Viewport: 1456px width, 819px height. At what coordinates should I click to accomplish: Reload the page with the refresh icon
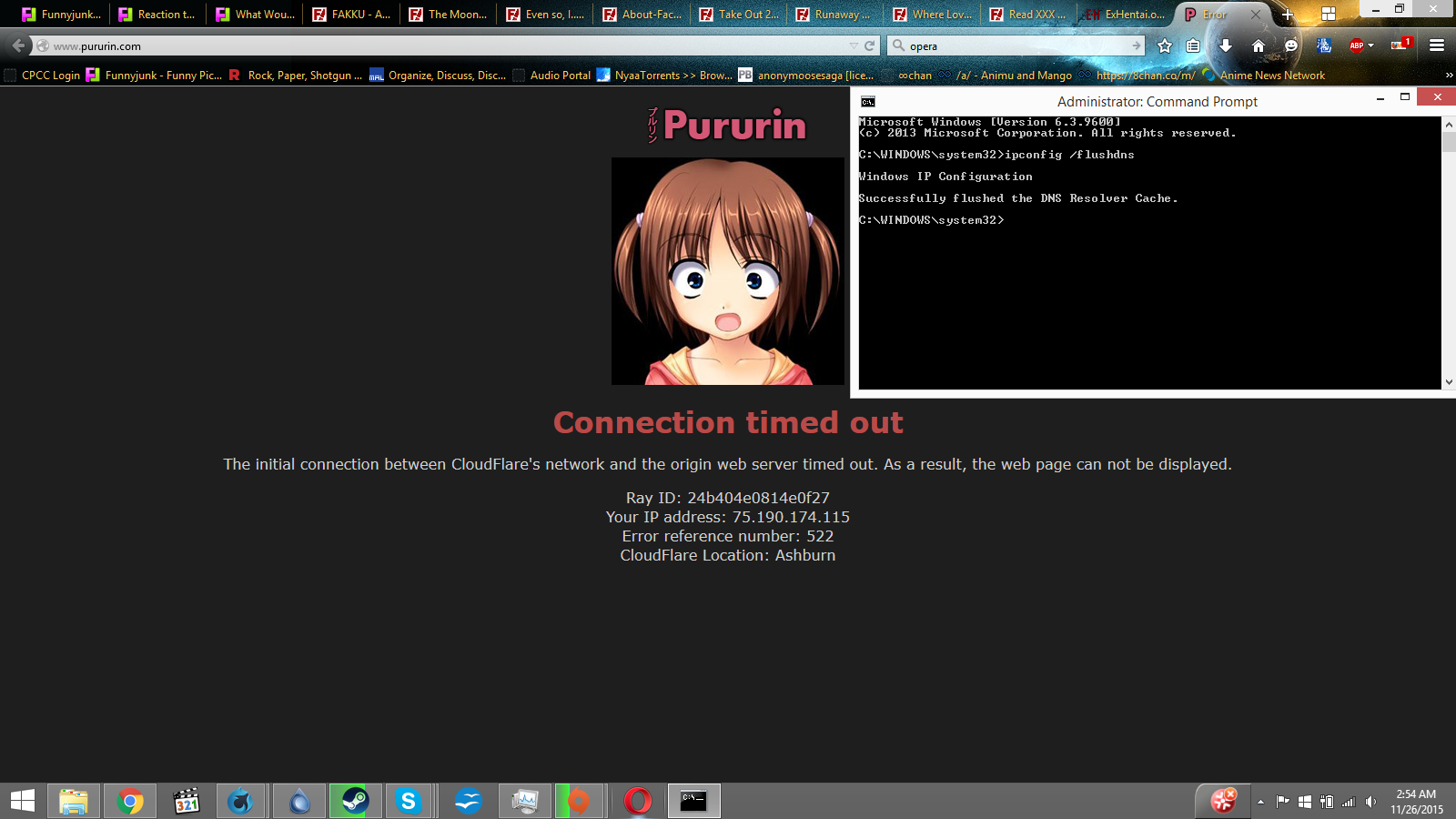click(870, 45)
